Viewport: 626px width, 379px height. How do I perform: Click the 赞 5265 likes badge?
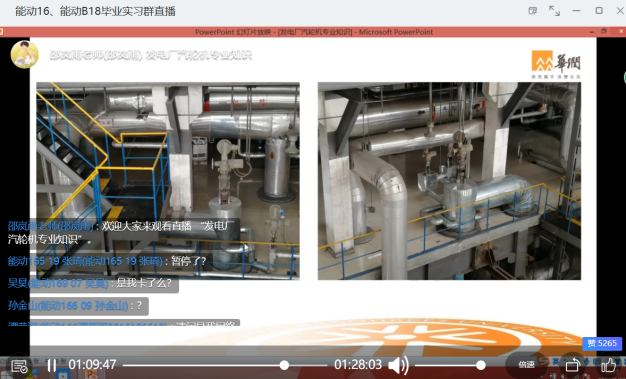click(602, 343)
